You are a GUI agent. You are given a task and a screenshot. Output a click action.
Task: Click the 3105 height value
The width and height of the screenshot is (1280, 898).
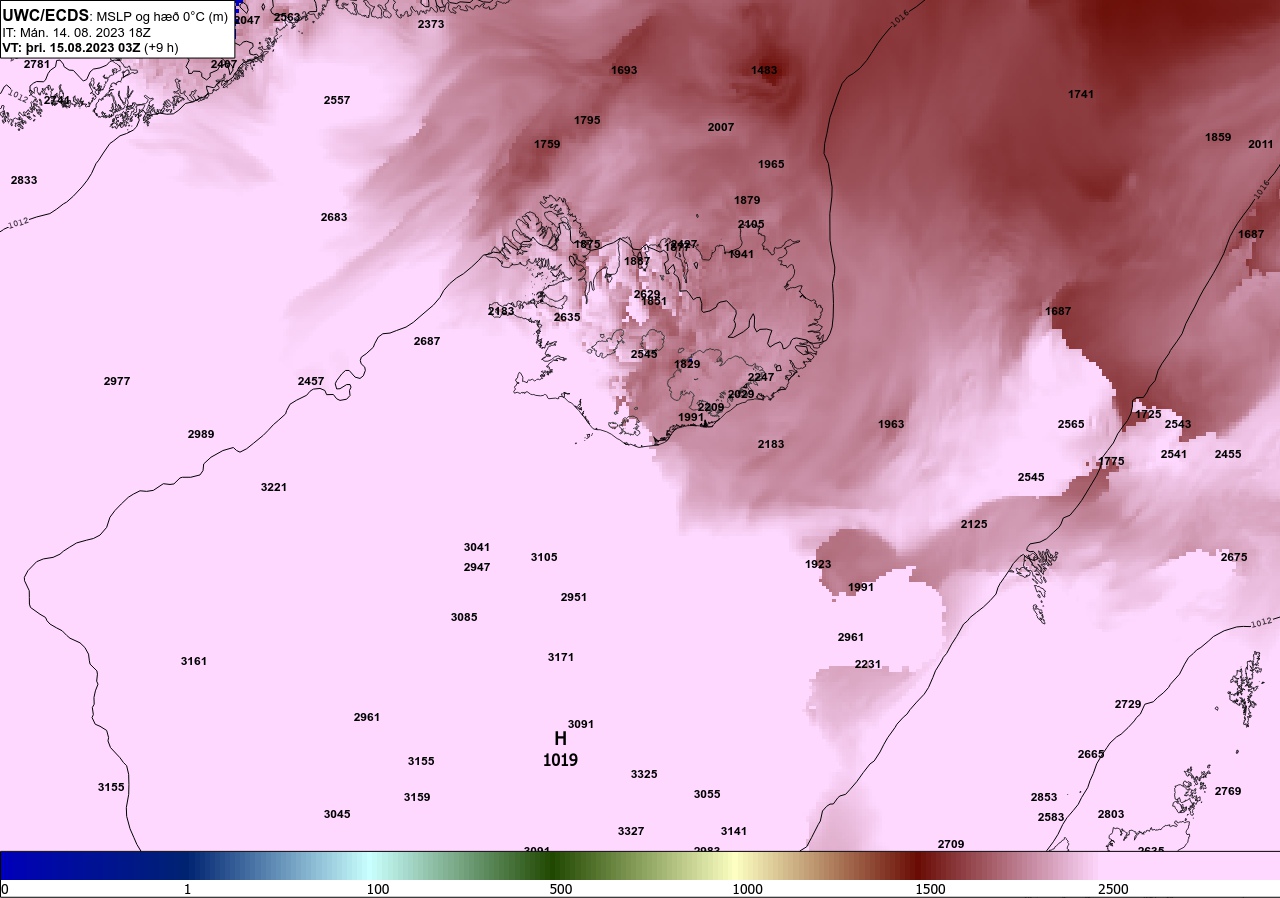click(544, 557)
